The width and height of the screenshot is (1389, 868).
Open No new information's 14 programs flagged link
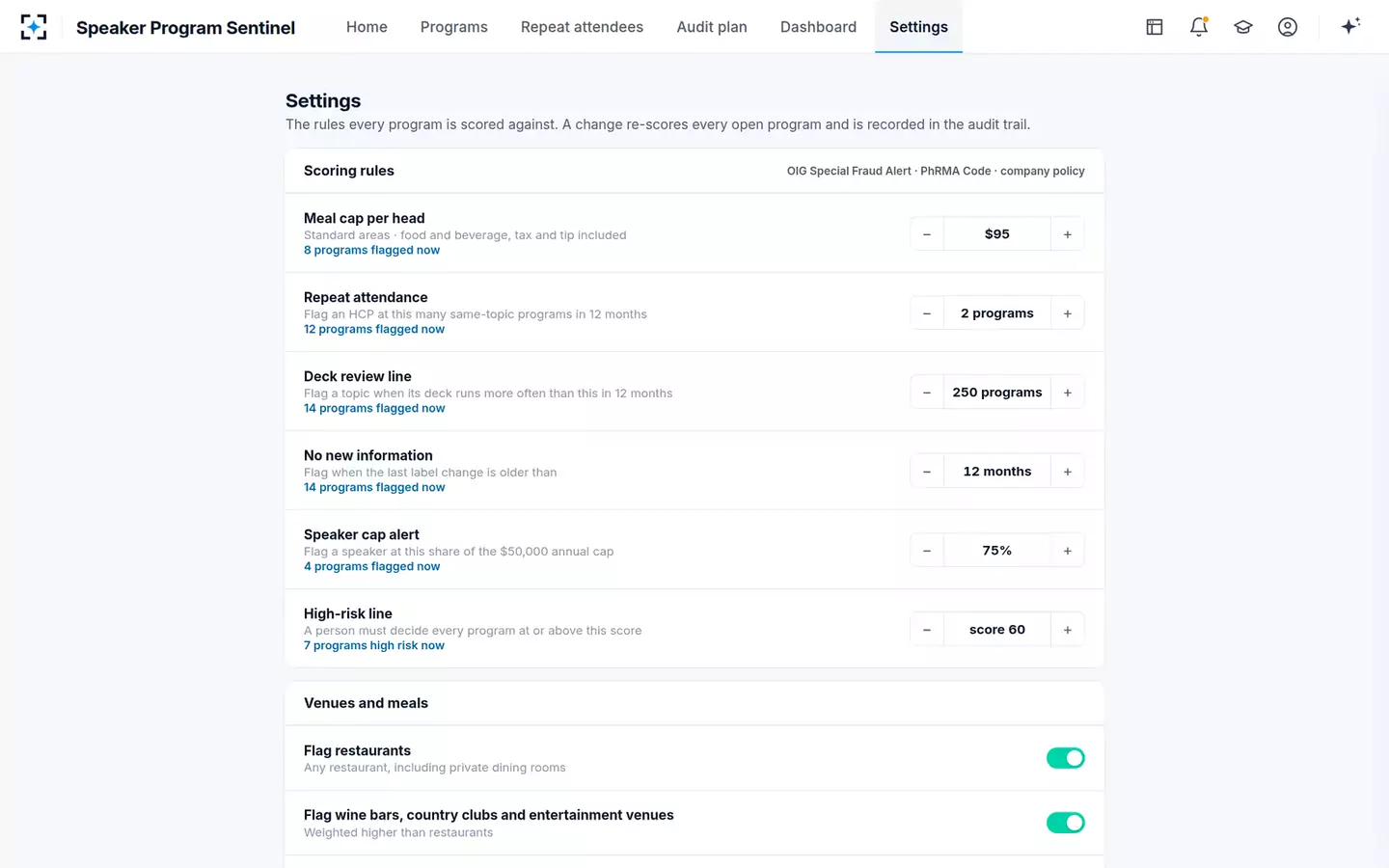[x=374, y=487]
